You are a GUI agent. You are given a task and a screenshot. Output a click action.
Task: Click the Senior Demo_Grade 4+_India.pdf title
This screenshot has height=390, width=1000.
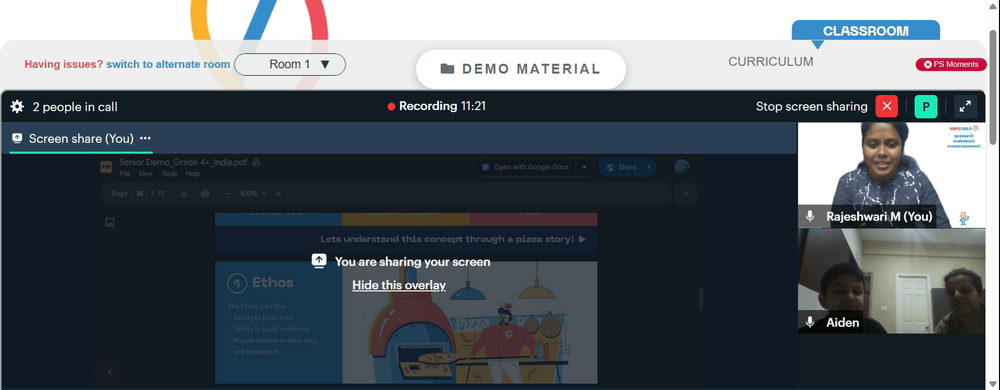pos(183,162)
